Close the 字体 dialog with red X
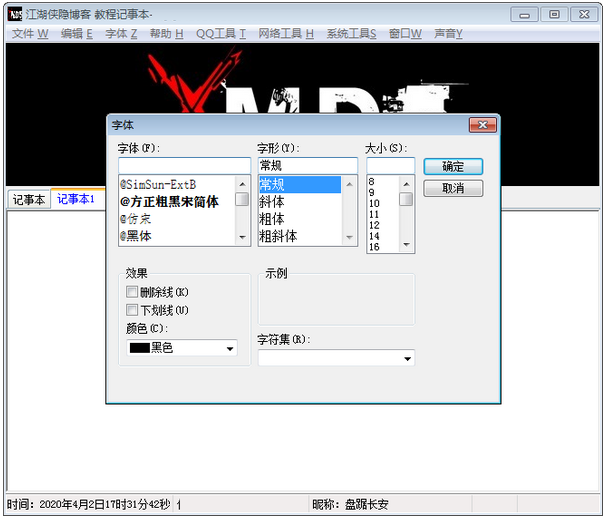The width and height of the screenshot is (604, 518). (482, 125)
